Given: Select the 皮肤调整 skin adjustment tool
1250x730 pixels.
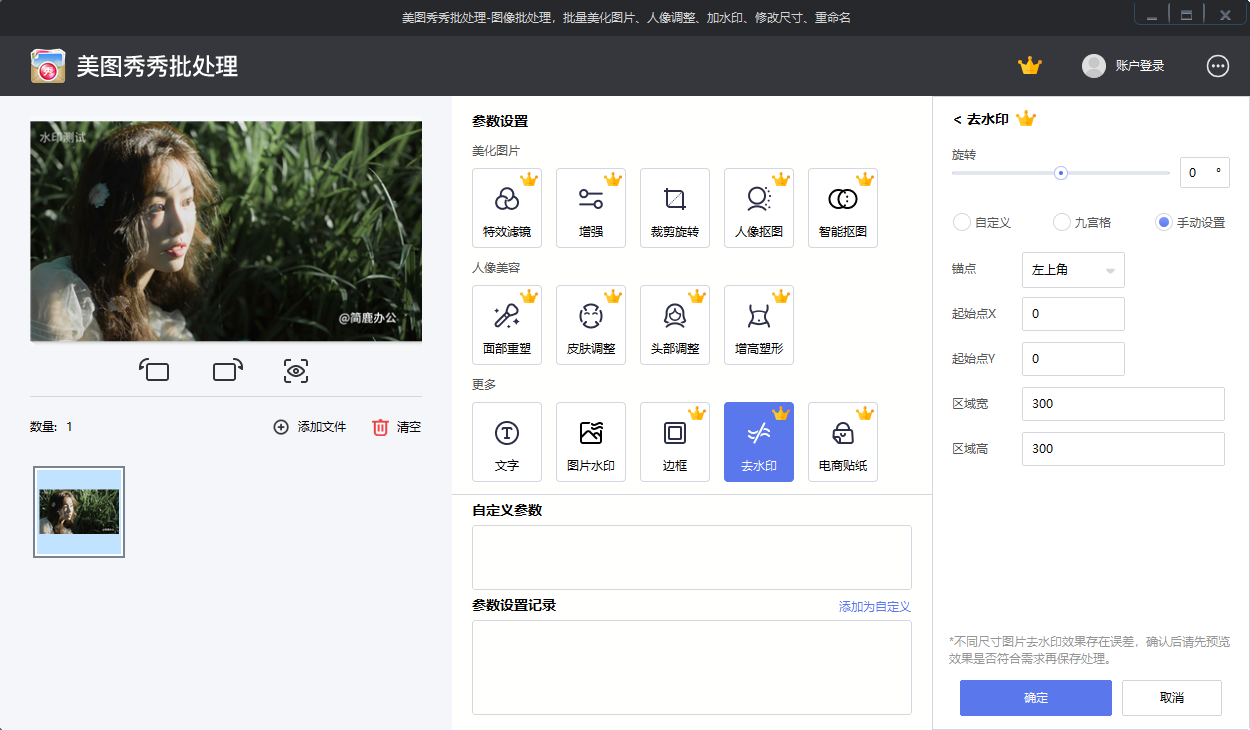Looking at the screenshot, I should click(591, 324).
